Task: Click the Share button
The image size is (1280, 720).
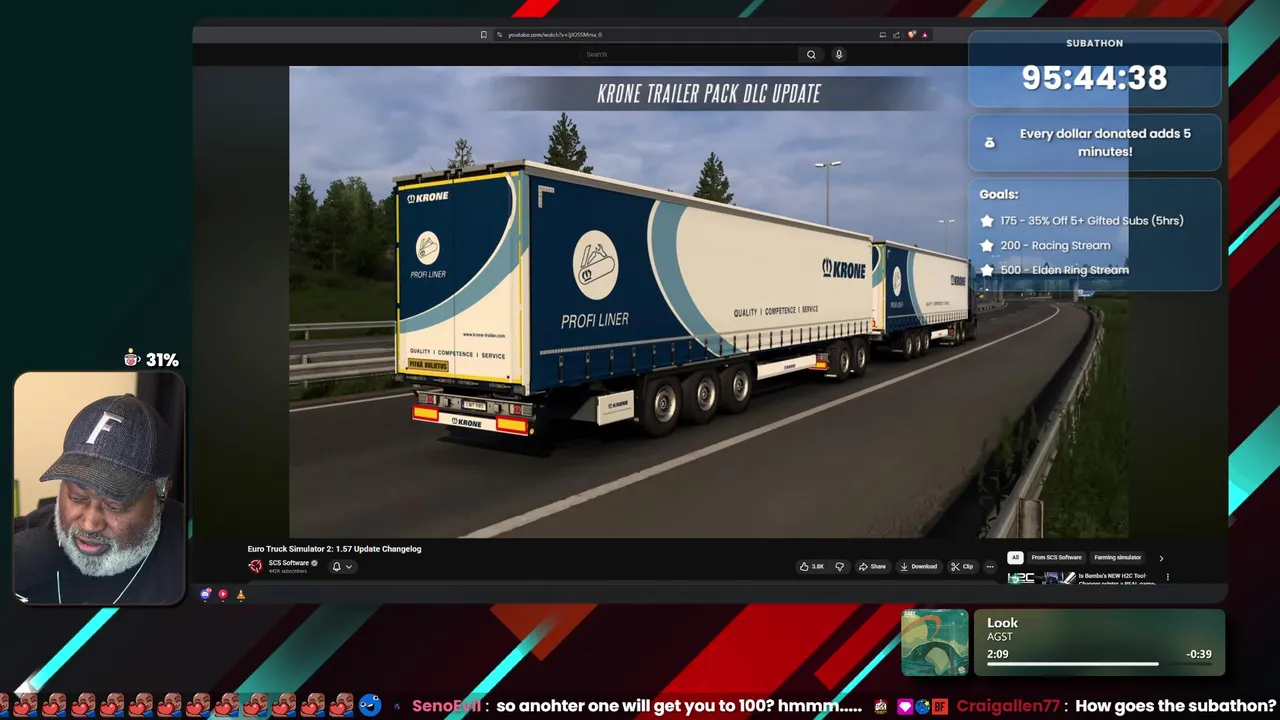Action: 871,567
